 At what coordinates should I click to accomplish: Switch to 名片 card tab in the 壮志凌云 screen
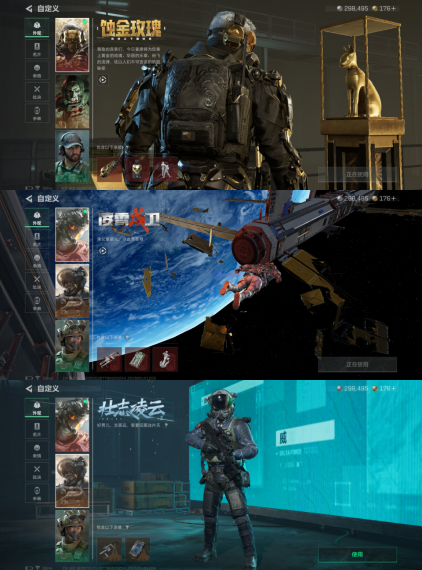click(37, 429)
